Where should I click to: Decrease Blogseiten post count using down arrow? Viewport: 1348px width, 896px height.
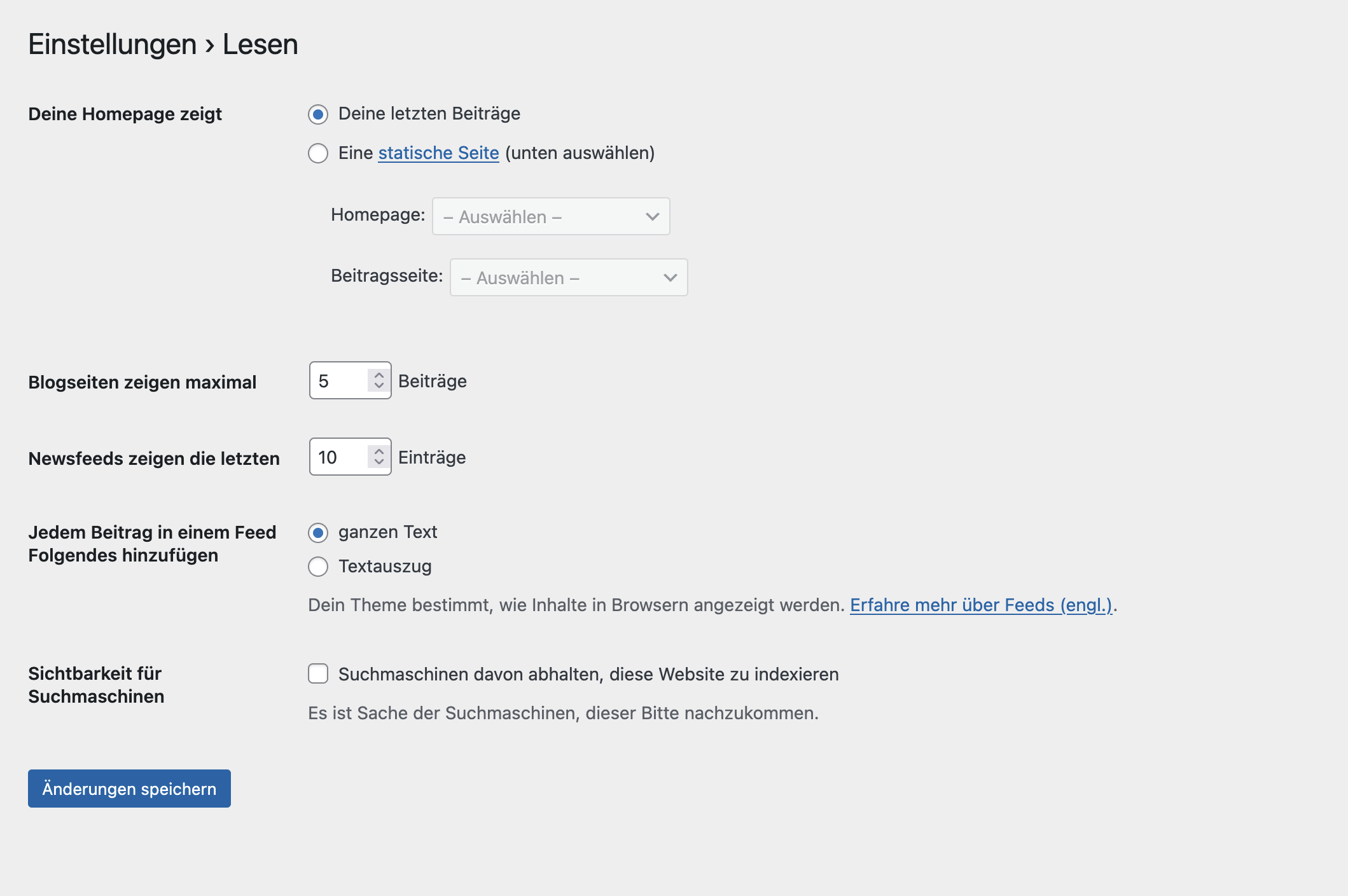pos(379,386)
